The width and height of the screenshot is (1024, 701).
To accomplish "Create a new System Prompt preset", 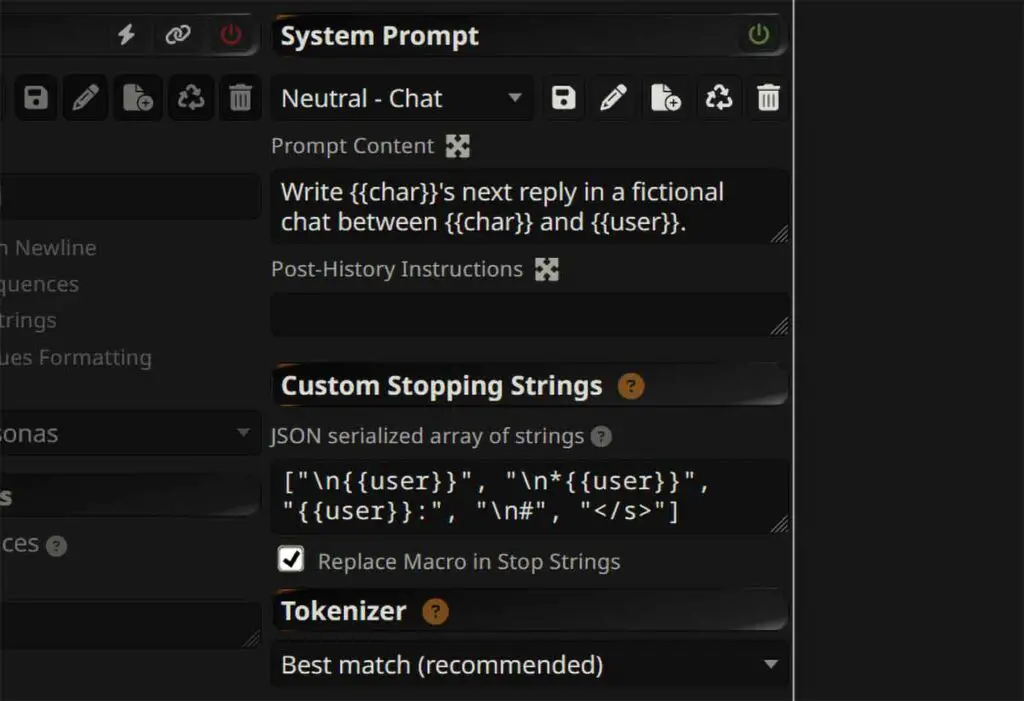I will (x=666, y=97).
